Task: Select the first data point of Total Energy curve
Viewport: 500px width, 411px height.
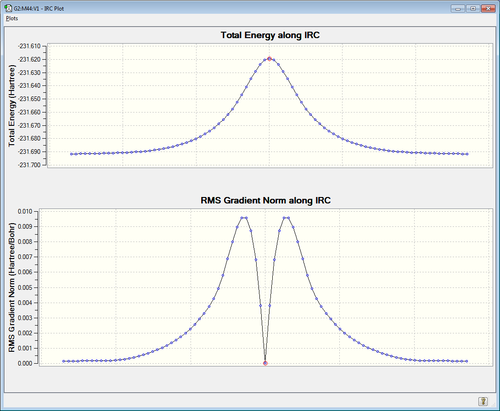Action: [x=71, y=154]
